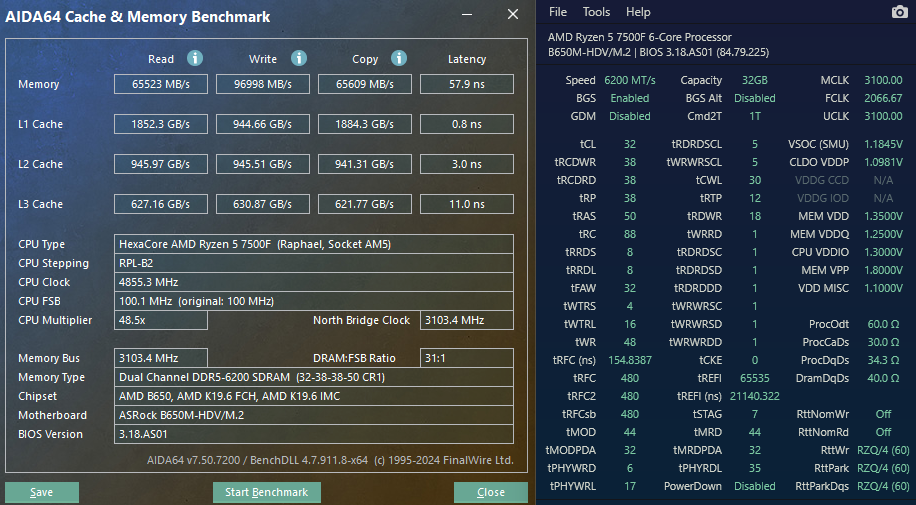Select L2 Cache Read 945.97 GB/s
916x505 pixels.
pos(161,164)
